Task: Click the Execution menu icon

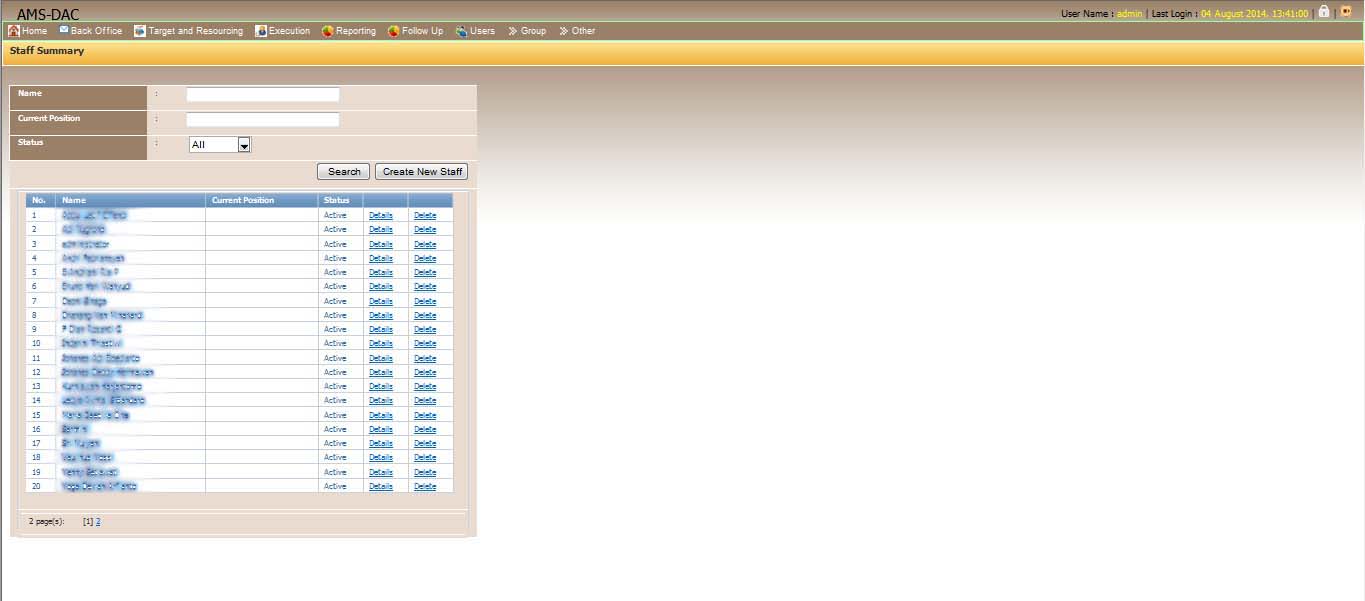Action: (261, 31)
